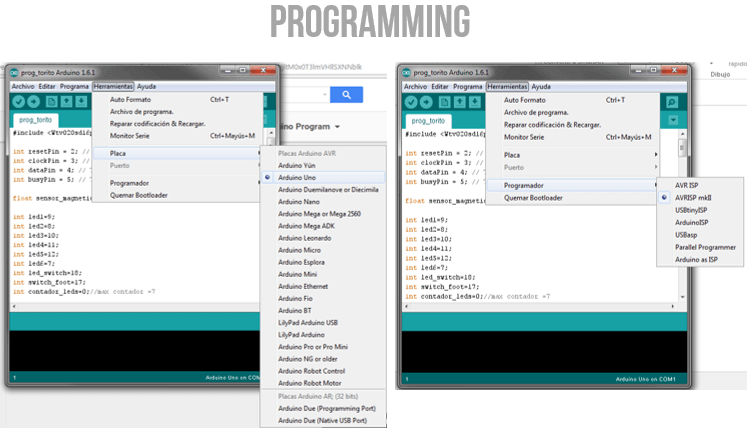748x432 pixels.
Task: Select prog_torito tab in left window
Action: [36, 120]
